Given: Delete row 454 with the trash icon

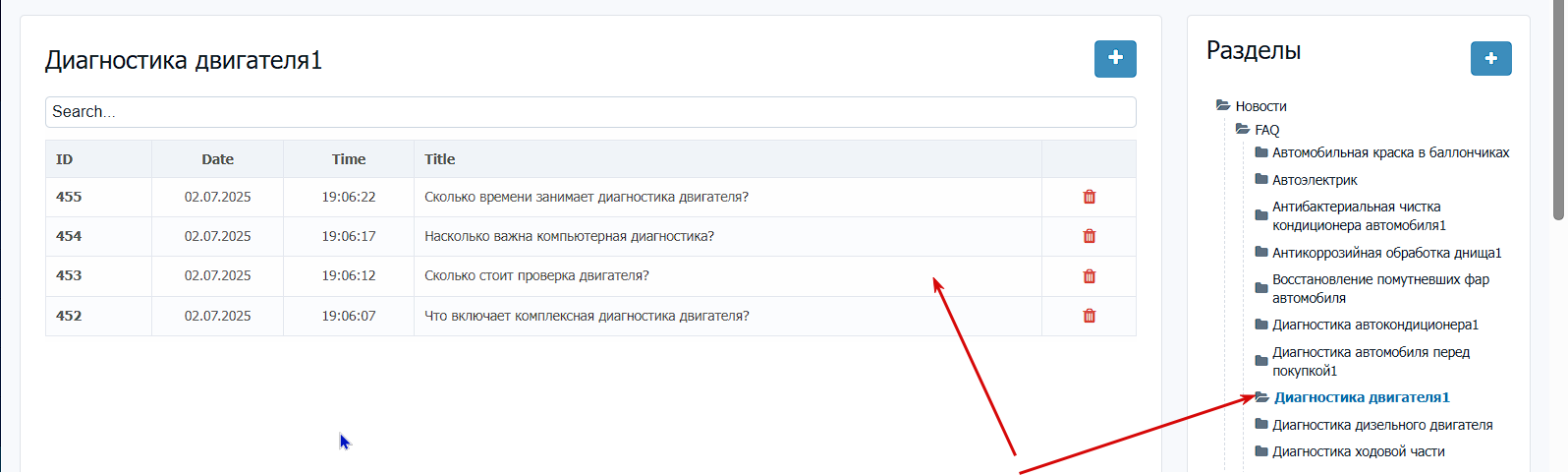Looking at the screenshot, I should coord(1090,236).
